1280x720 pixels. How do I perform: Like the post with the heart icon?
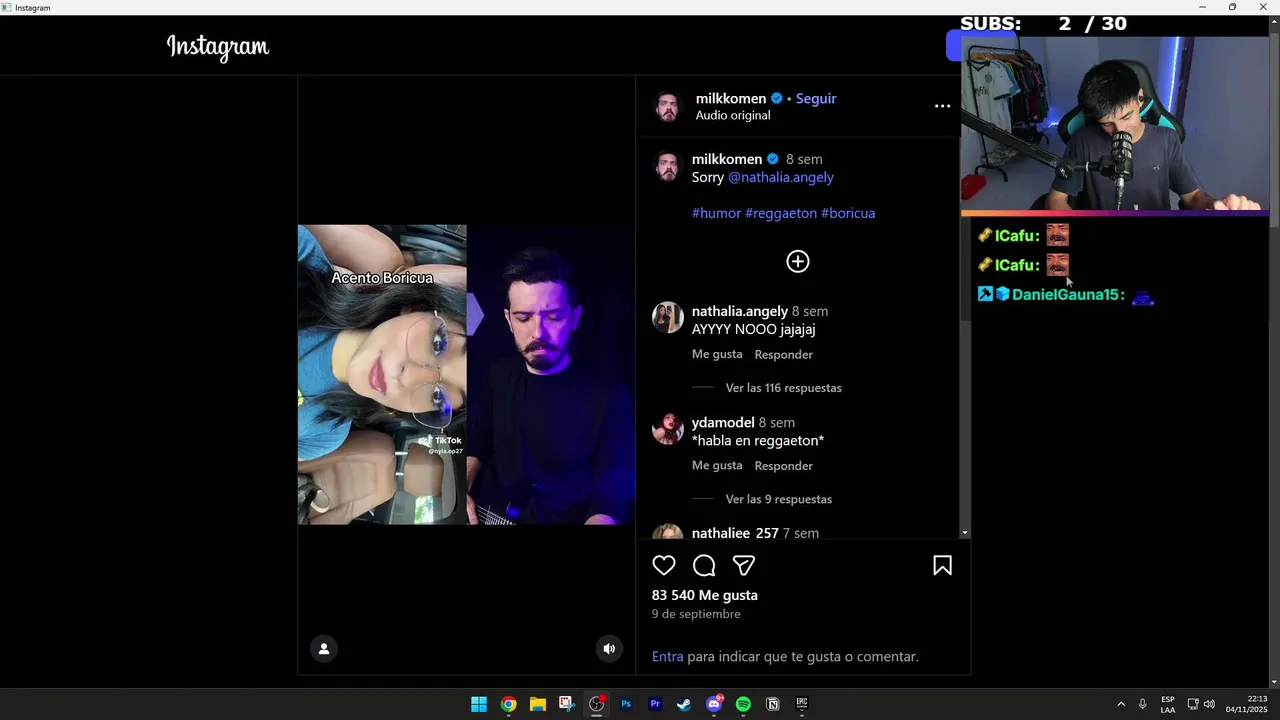tap(664, 566)
